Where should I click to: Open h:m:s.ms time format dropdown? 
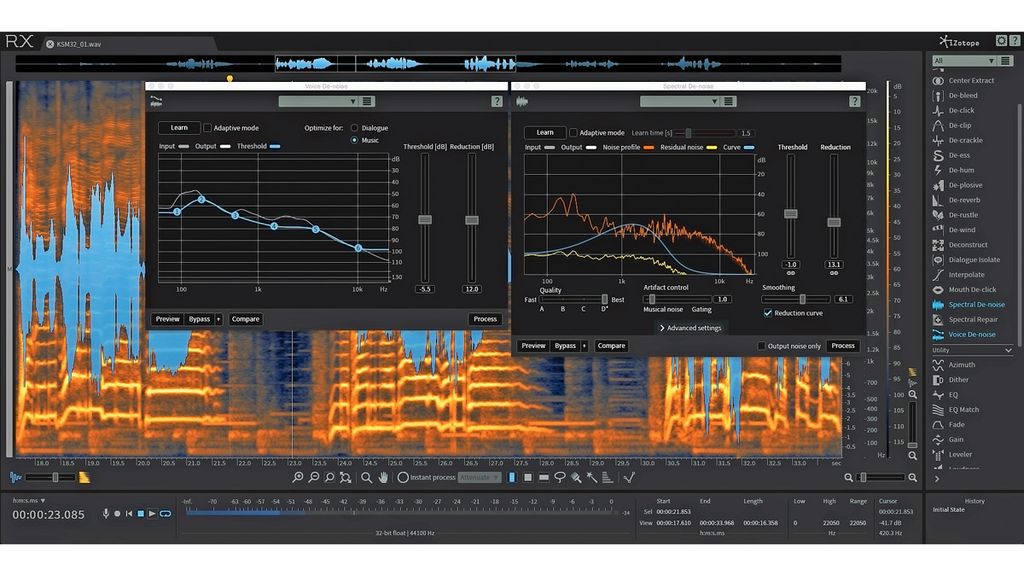29,501
